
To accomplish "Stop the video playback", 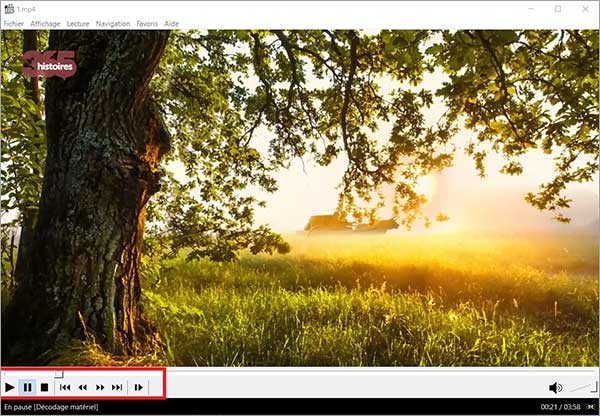I will [45, 387].
